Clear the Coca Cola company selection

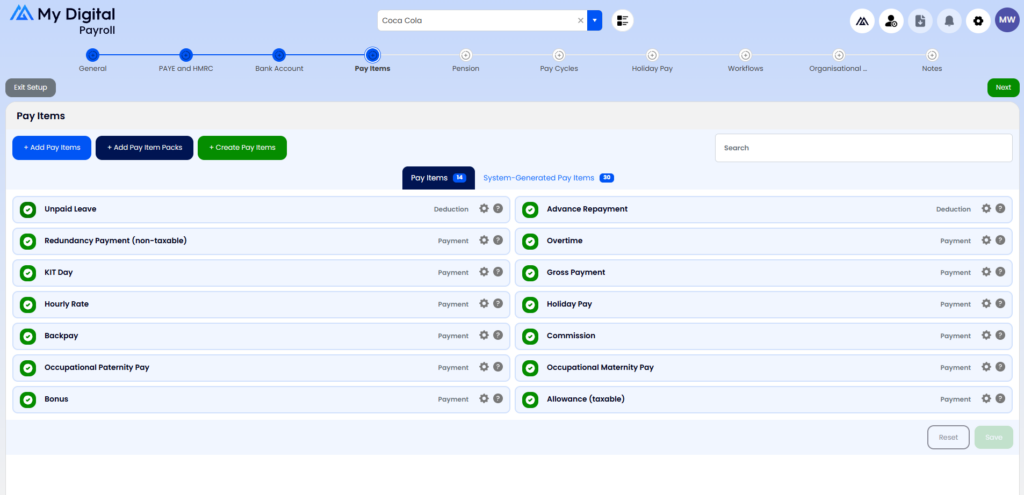pos(580,20)
